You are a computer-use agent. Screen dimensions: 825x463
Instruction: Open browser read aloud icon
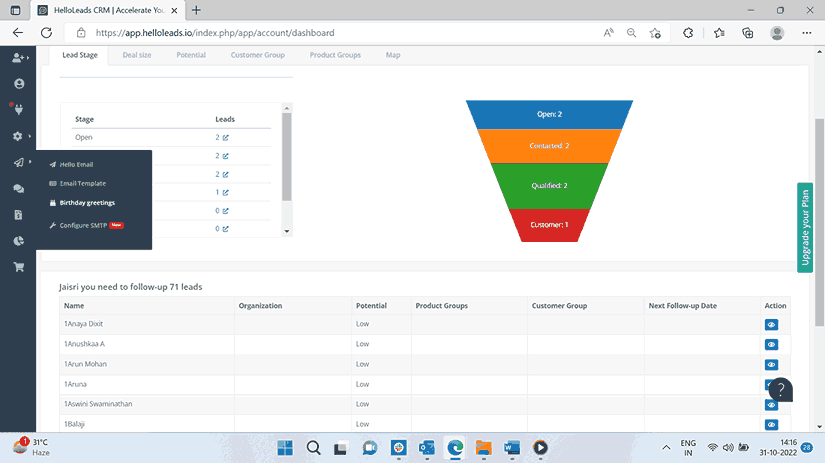click(x=608, y=33)
